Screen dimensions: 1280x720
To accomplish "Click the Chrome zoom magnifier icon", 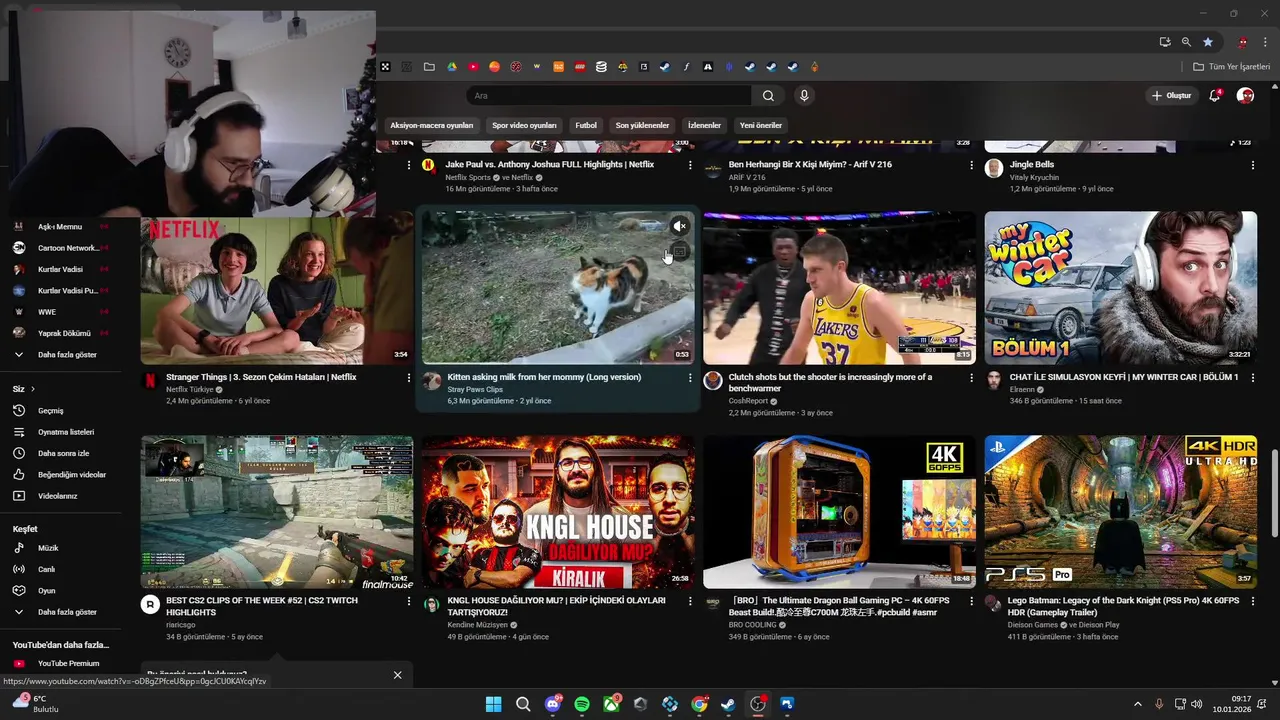I will coord(1186,42).
